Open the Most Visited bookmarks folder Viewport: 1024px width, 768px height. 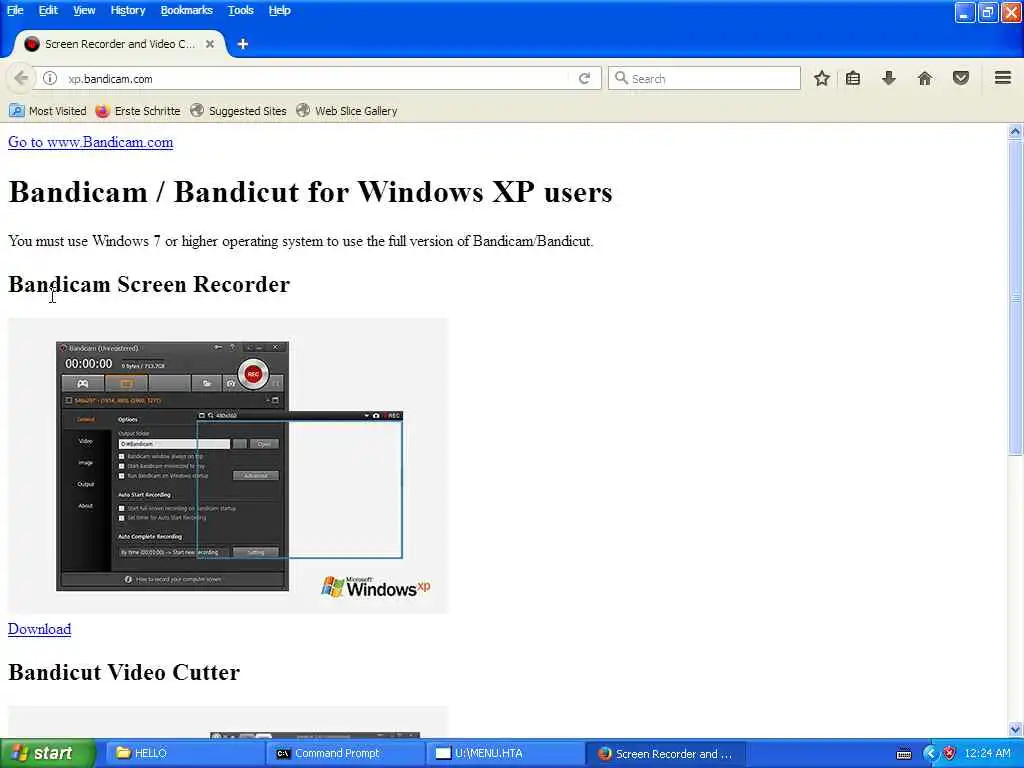pyautogui.click(x=48, y=111)
